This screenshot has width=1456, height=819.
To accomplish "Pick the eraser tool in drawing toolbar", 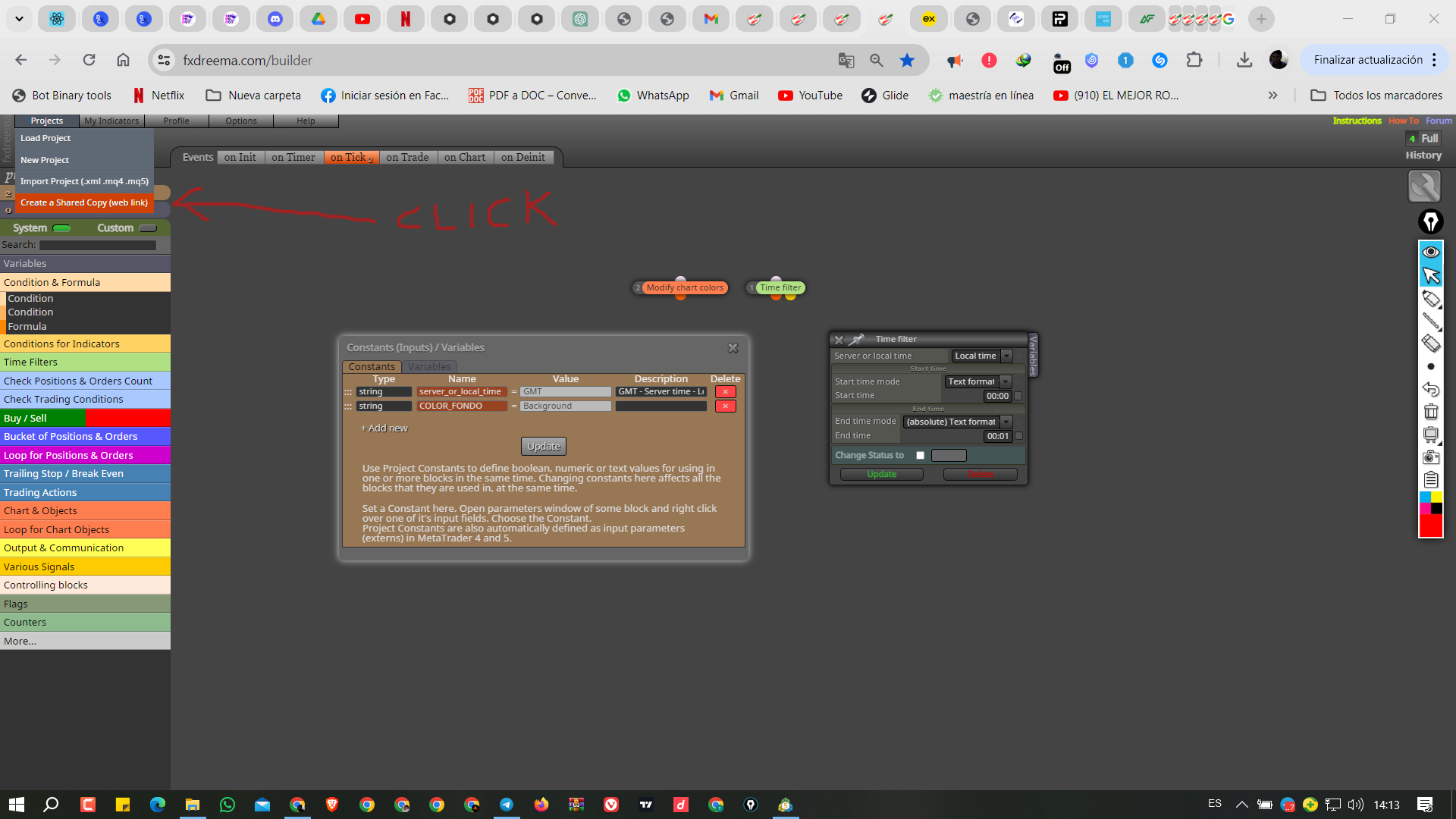I will (1430, 344).
